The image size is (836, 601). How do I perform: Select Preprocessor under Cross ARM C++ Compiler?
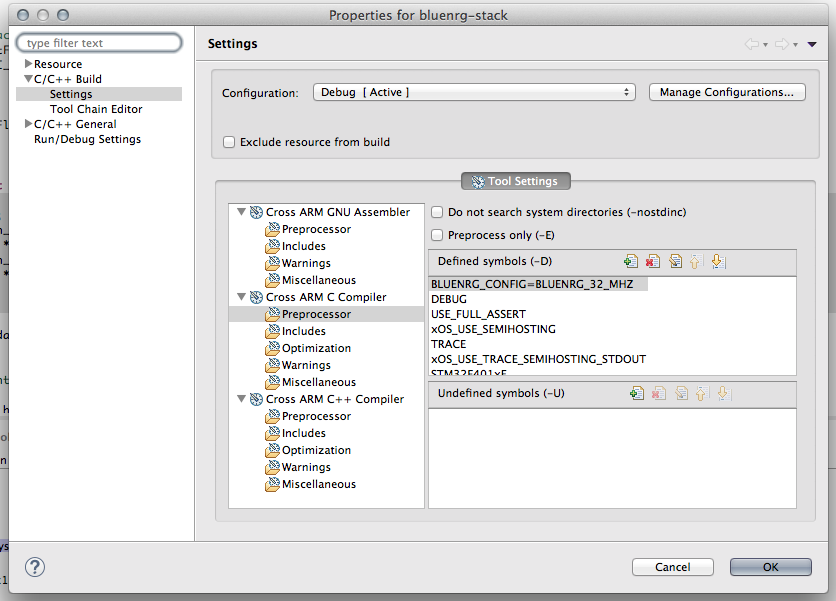(316, 416)
